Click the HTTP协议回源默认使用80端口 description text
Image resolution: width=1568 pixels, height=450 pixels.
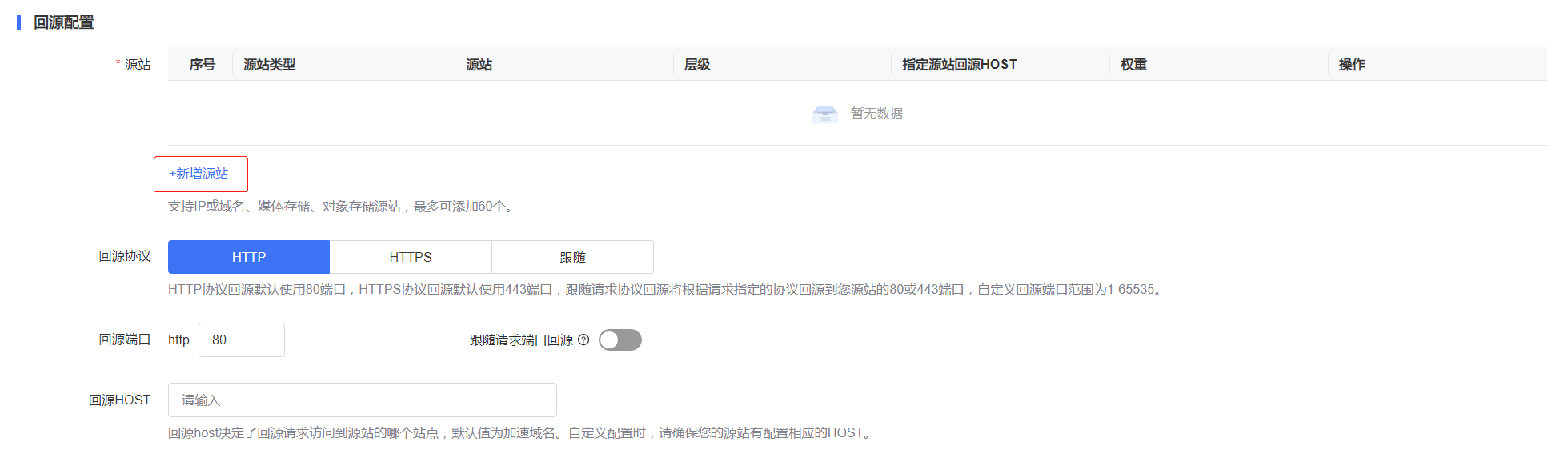[668, 290]
